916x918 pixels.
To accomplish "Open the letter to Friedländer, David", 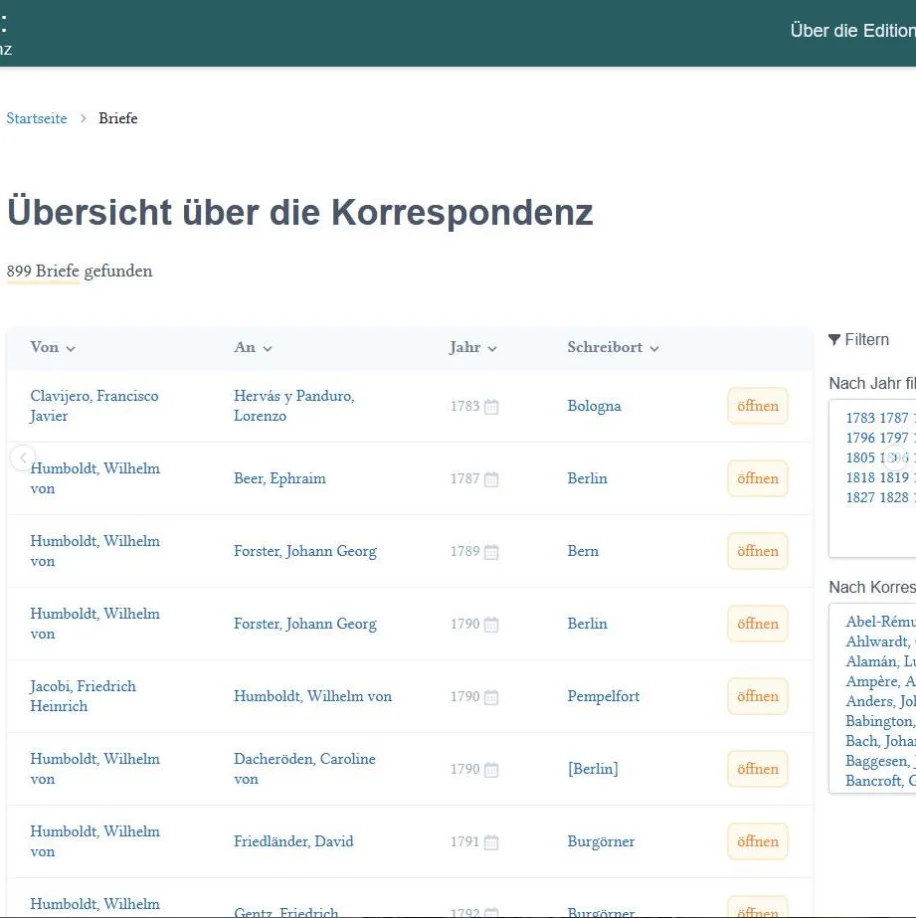I will click(757, 842).
